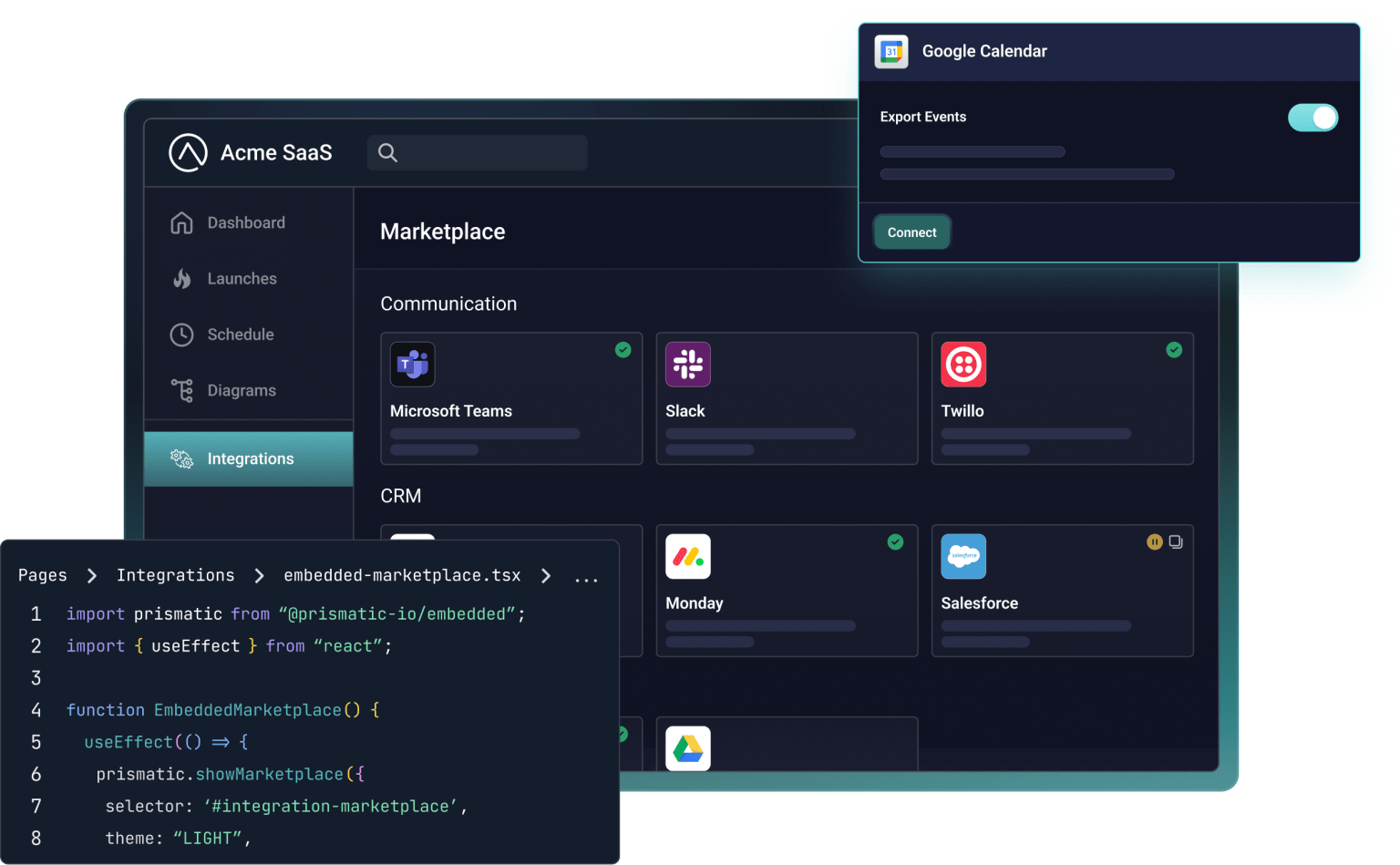This screenshot has height=865, width=1400.
Task: Click the Integrations gears icon
Action: pyautogui.click(x=182, y=458)
